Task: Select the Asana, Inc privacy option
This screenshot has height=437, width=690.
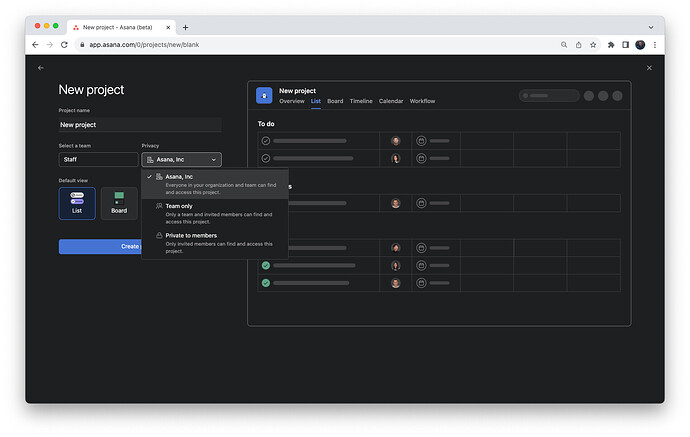Action: (215, 184)
